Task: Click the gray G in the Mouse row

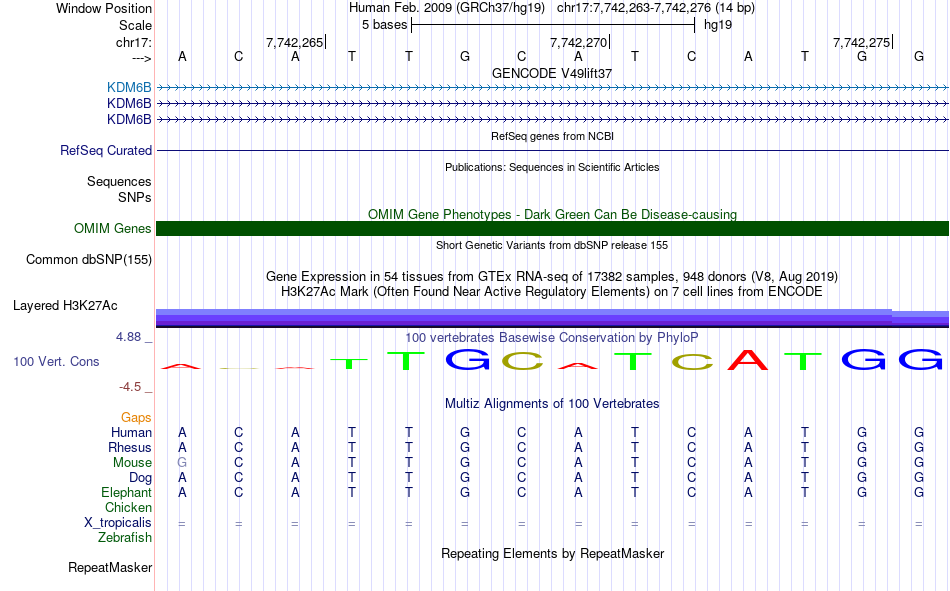Action: (x=182, y=462)
